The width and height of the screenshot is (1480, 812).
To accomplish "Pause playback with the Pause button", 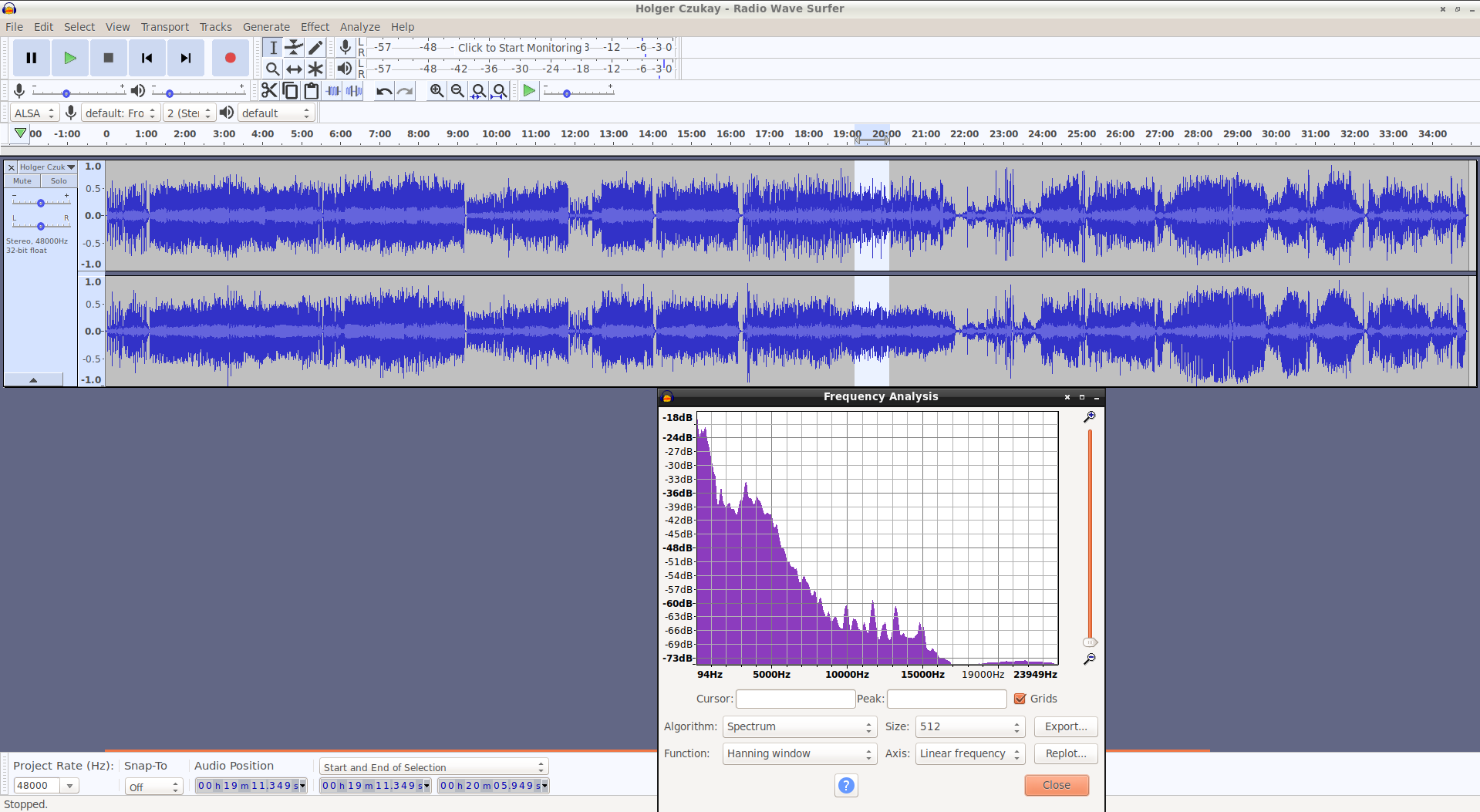I will [x=32, y=58].
